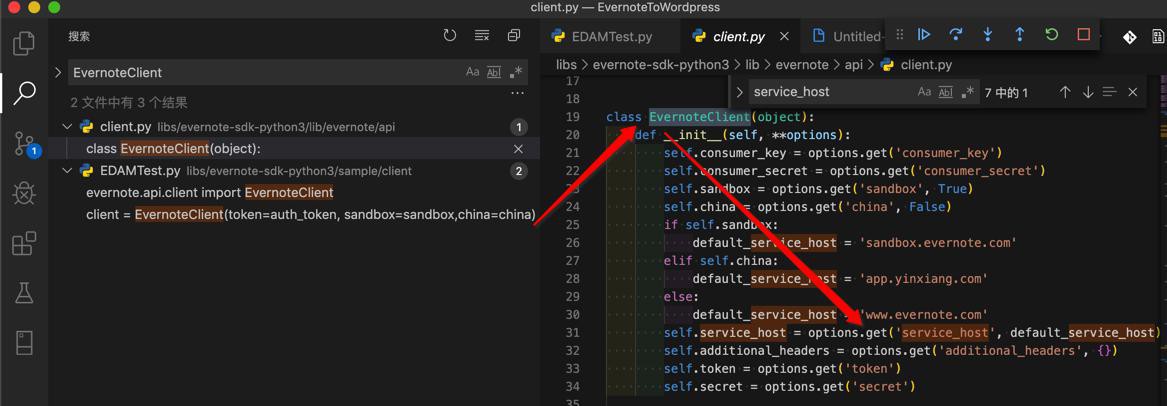Screen dimensions: 1167x406
Task: Toggle Match Case in find widget
Action: tap(924, 92)
